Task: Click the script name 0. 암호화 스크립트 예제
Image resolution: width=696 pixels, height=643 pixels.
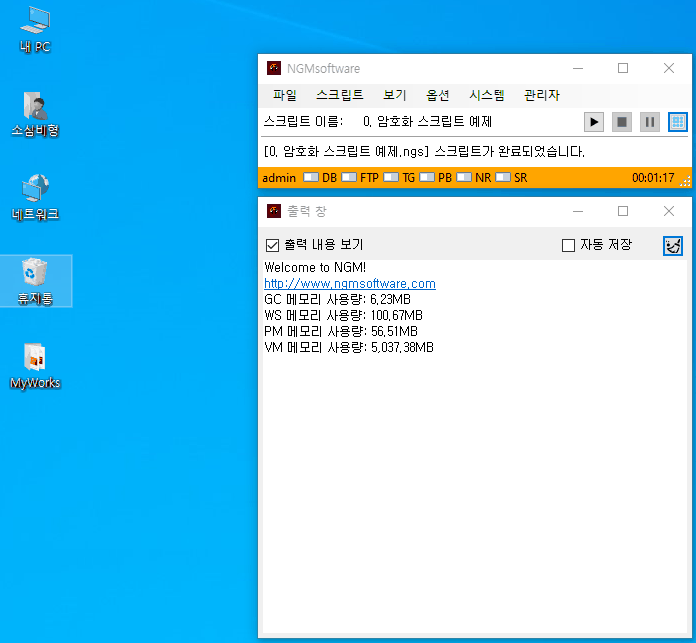Action: pos(427,122)
